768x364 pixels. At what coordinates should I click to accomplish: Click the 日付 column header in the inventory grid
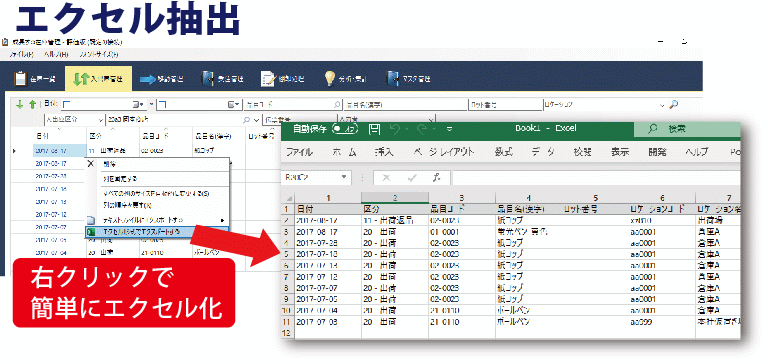point(59,135)
